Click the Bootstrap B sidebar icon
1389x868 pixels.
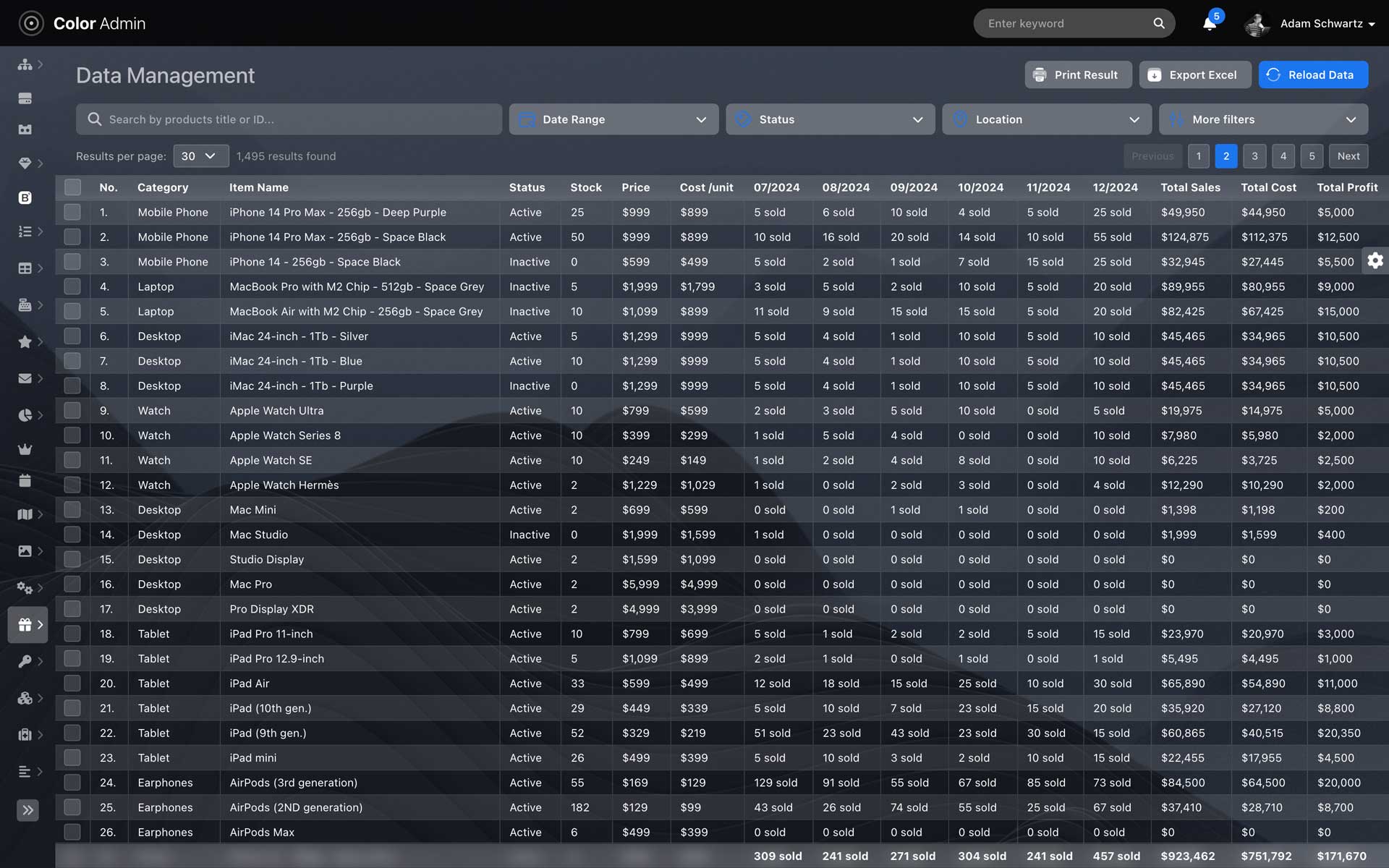[x=25, y=197]
